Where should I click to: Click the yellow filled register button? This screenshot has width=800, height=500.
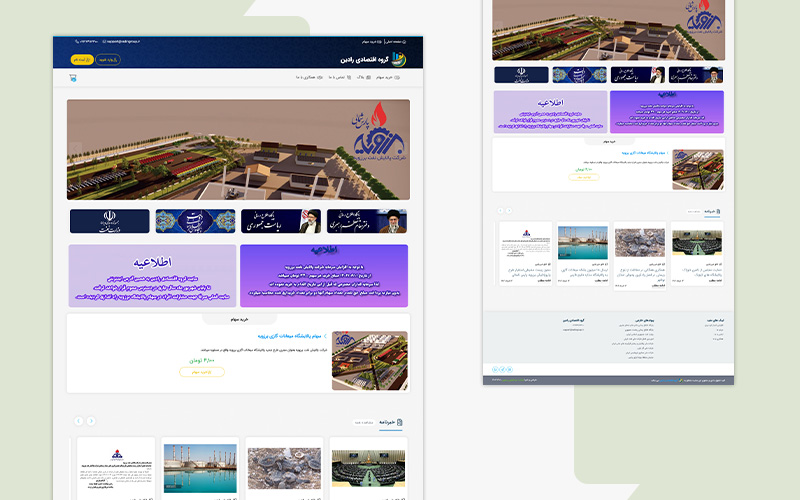82,60
